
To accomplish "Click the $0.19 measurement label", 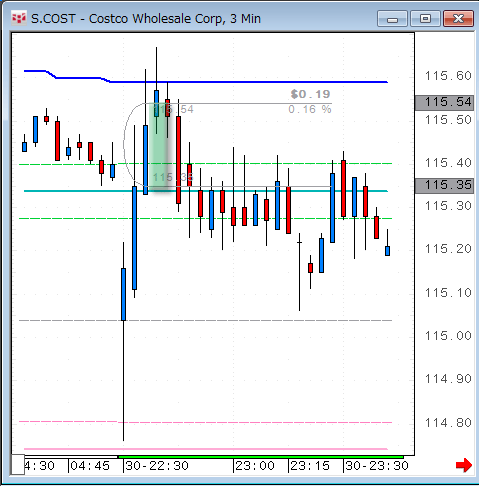I will 310,94.
